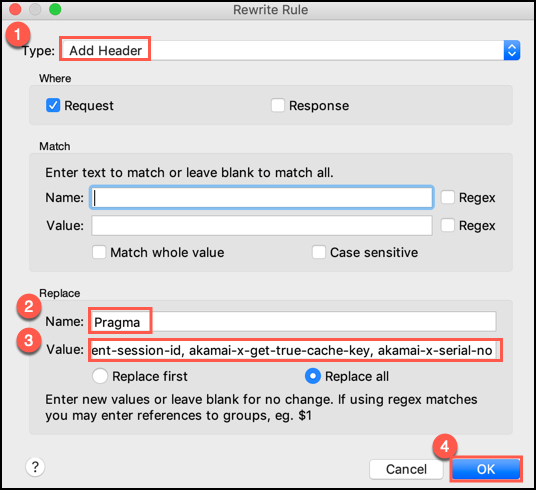The width and height of the screenshot is (536, 490).
Task: Confirm with the OK button
Action: coord(486,469)
